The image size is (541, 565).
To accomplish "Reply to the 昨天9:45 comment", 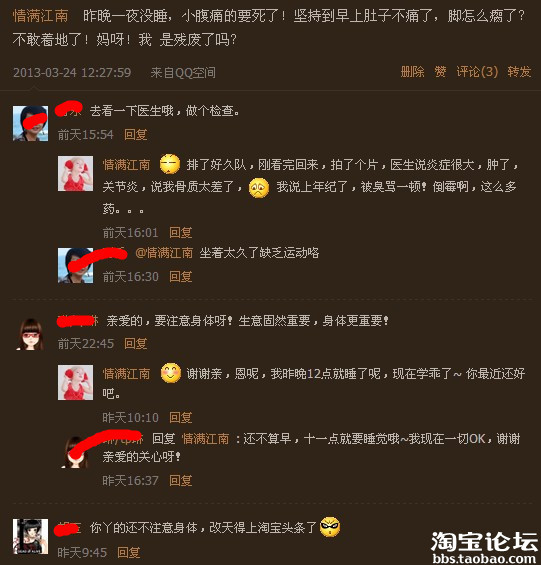I will coord(129,552).
